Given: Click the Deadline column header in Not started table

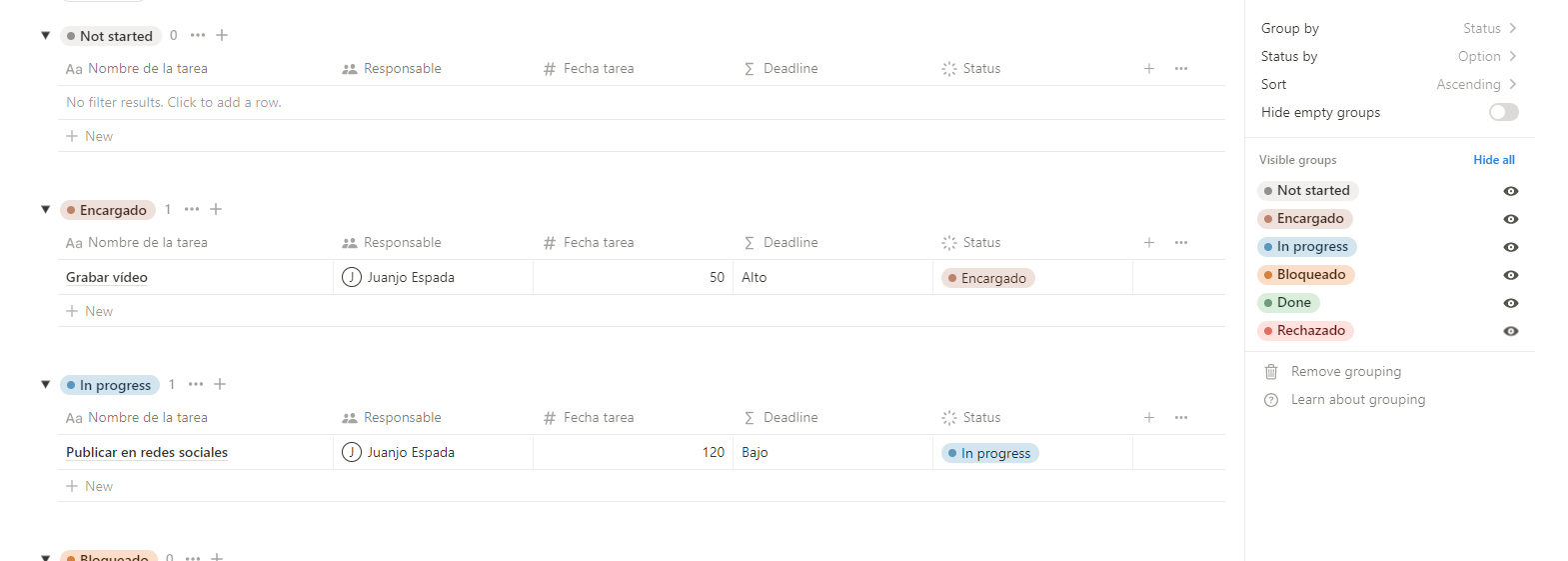Looking at the screenshot, I should point(789,68).
